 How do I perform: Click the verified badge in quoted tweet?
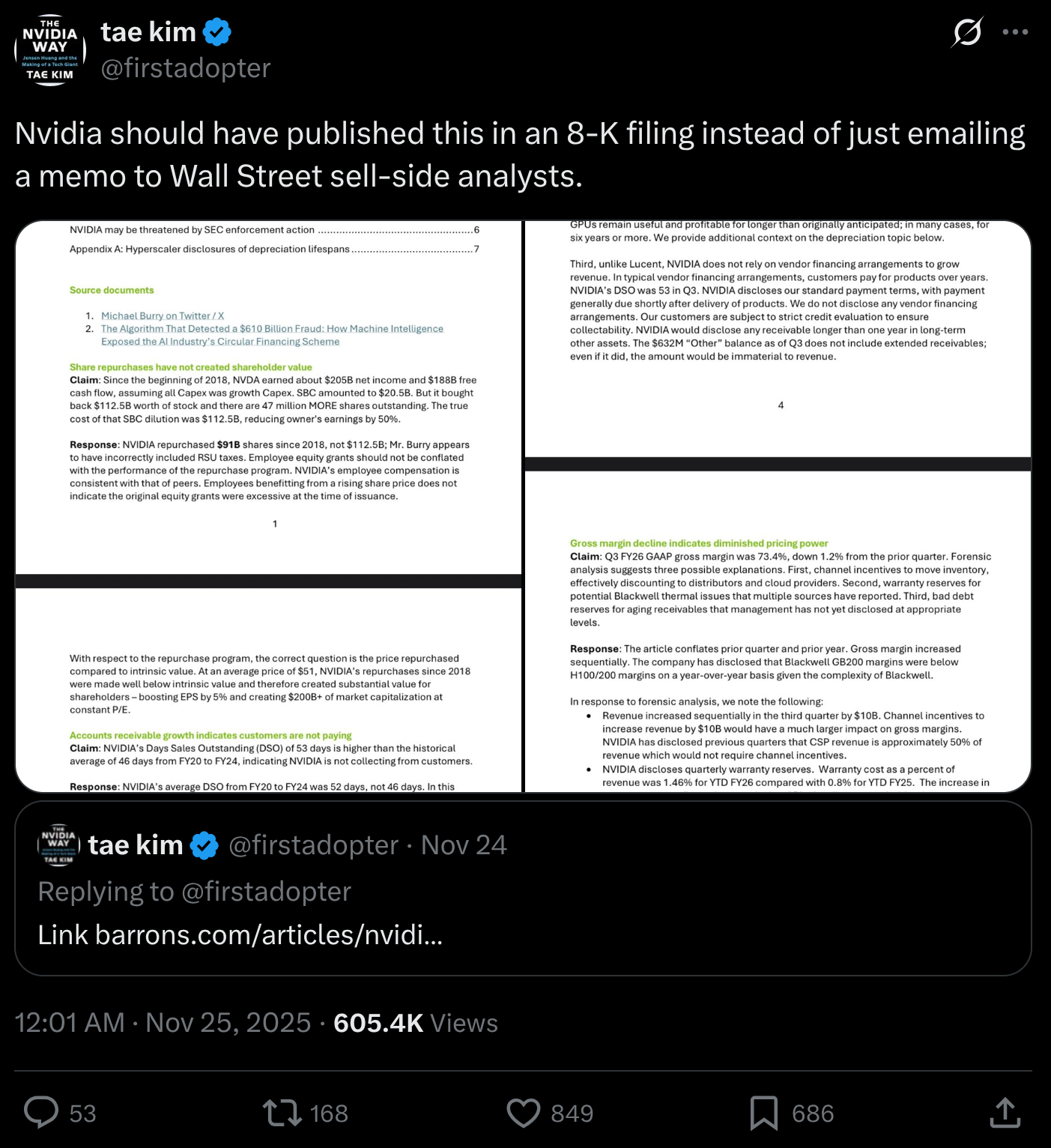204,845
